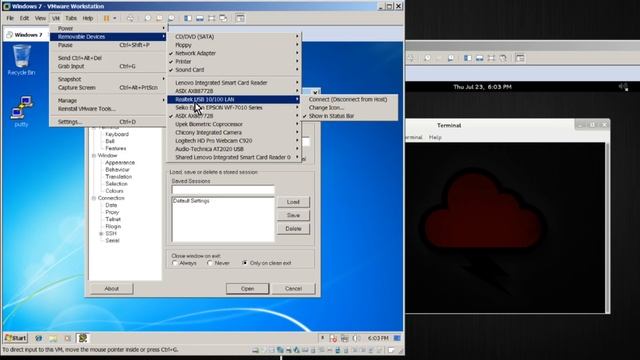This screenshot has width=640, height=360.
Task: Select the Never radio button
Action: click(x=210, y=263)
